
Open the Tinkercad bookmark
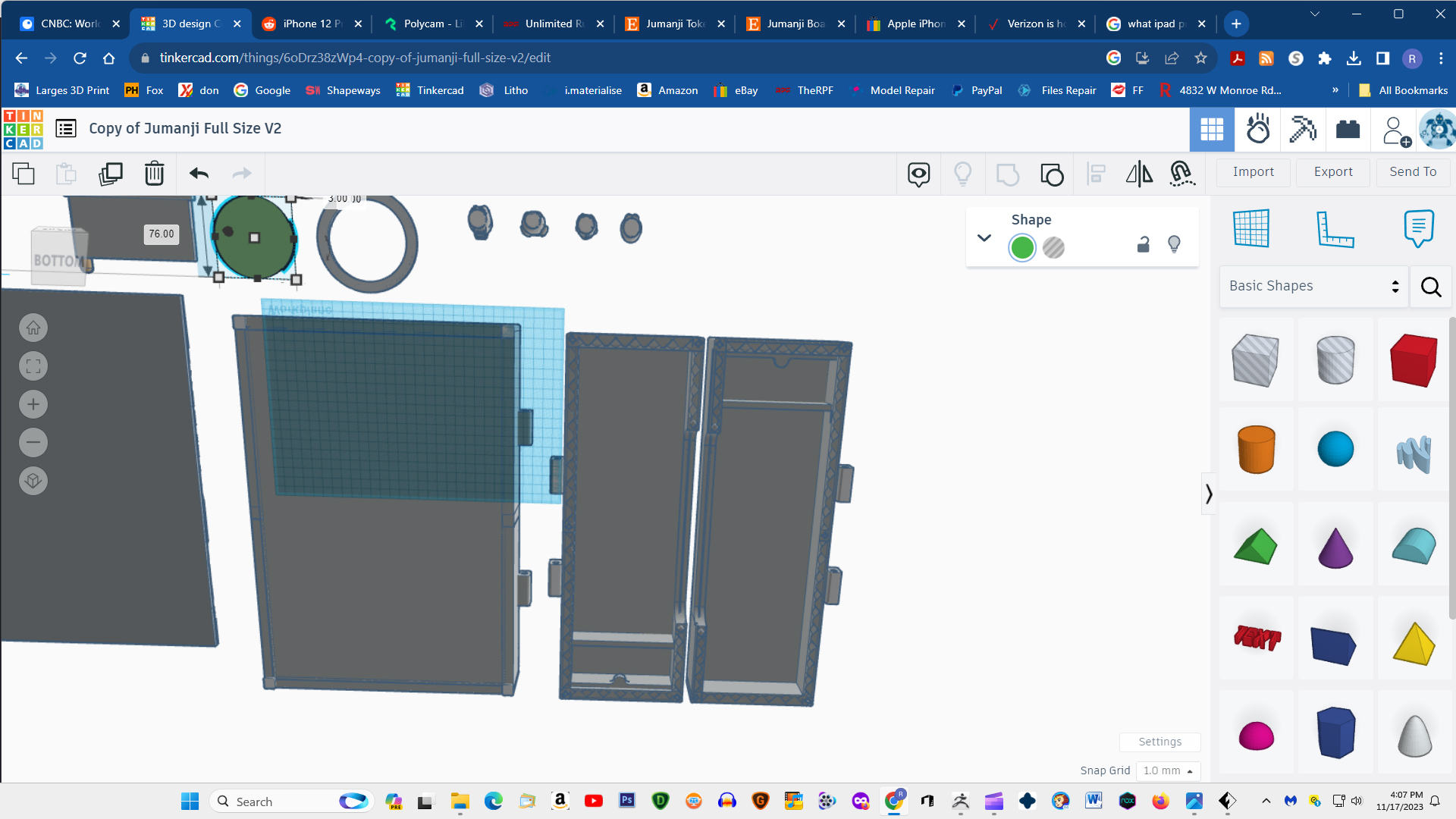(430, 90)
